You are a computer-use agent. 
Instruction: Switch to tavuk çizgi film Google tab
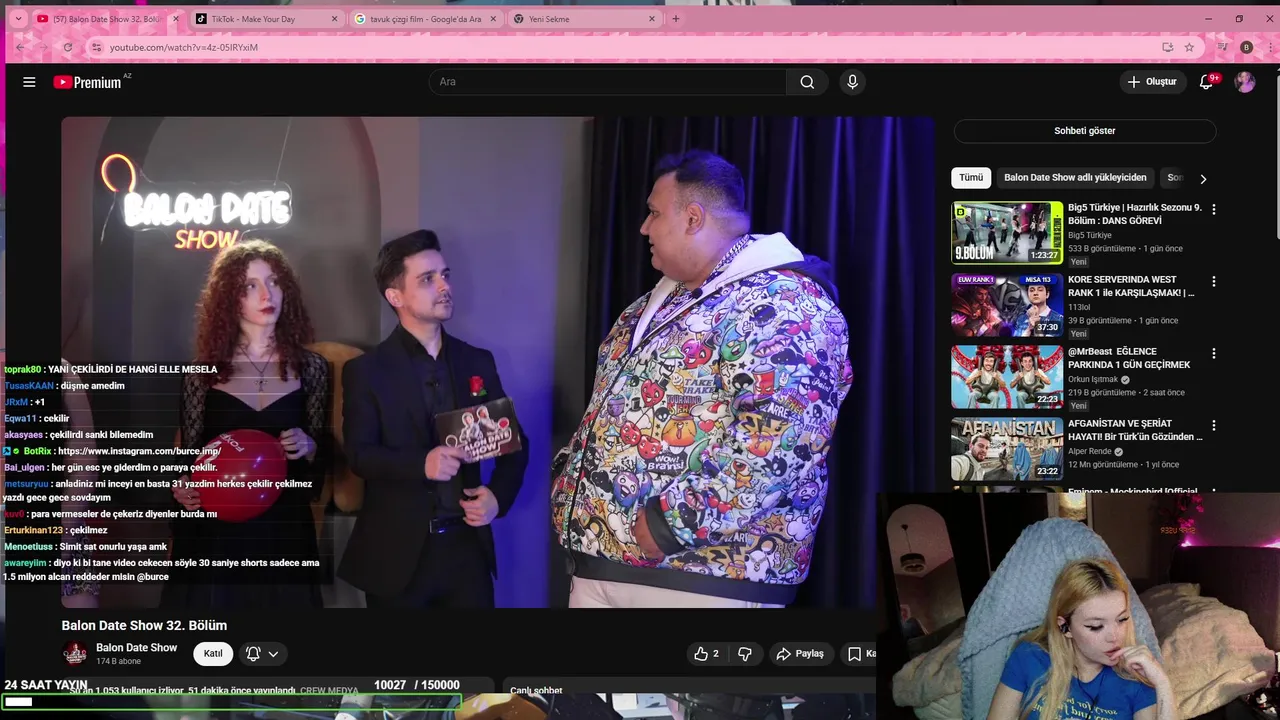click(x=426, y=19)
